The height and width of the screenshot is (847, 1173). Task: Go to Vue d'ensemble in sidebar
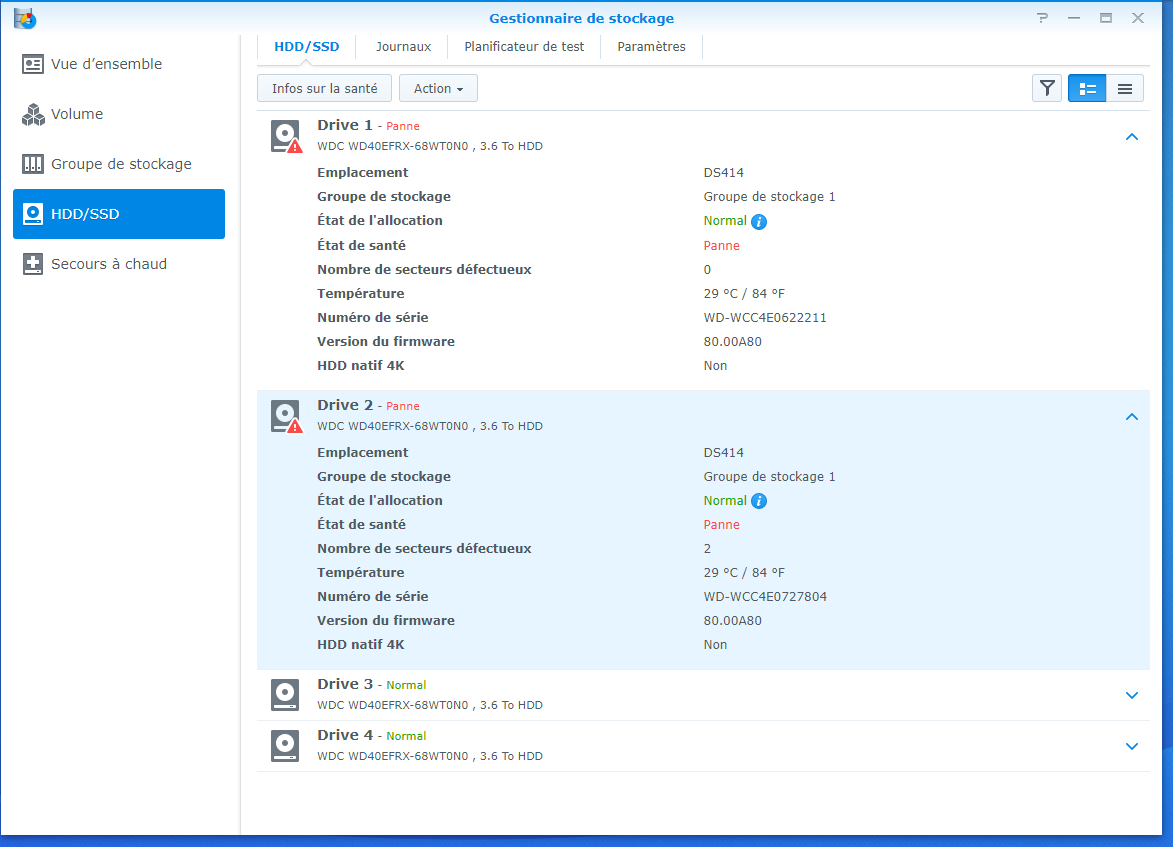click(x=106, y=64)
